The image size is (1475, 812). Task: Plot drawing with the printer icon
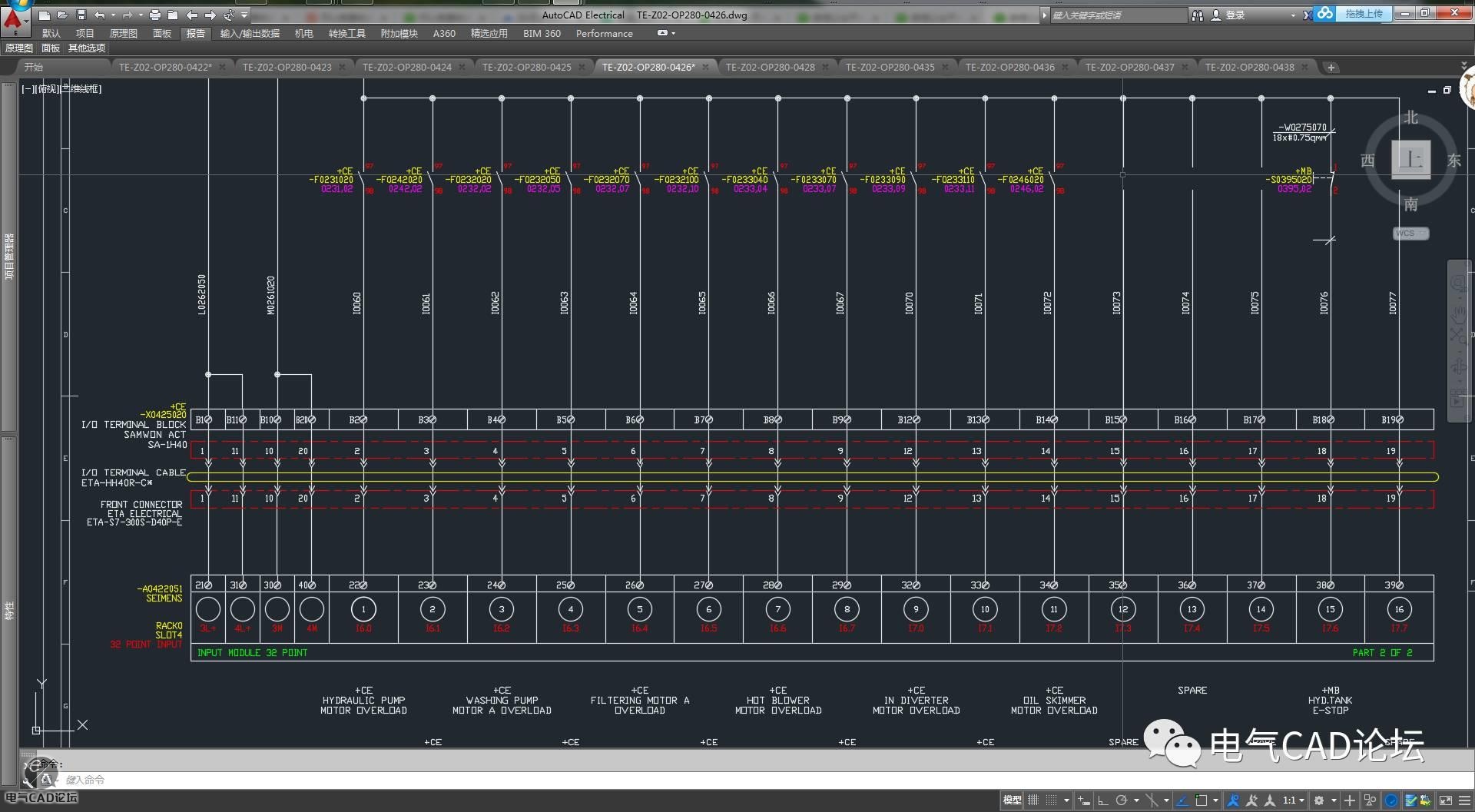point(155,15)
